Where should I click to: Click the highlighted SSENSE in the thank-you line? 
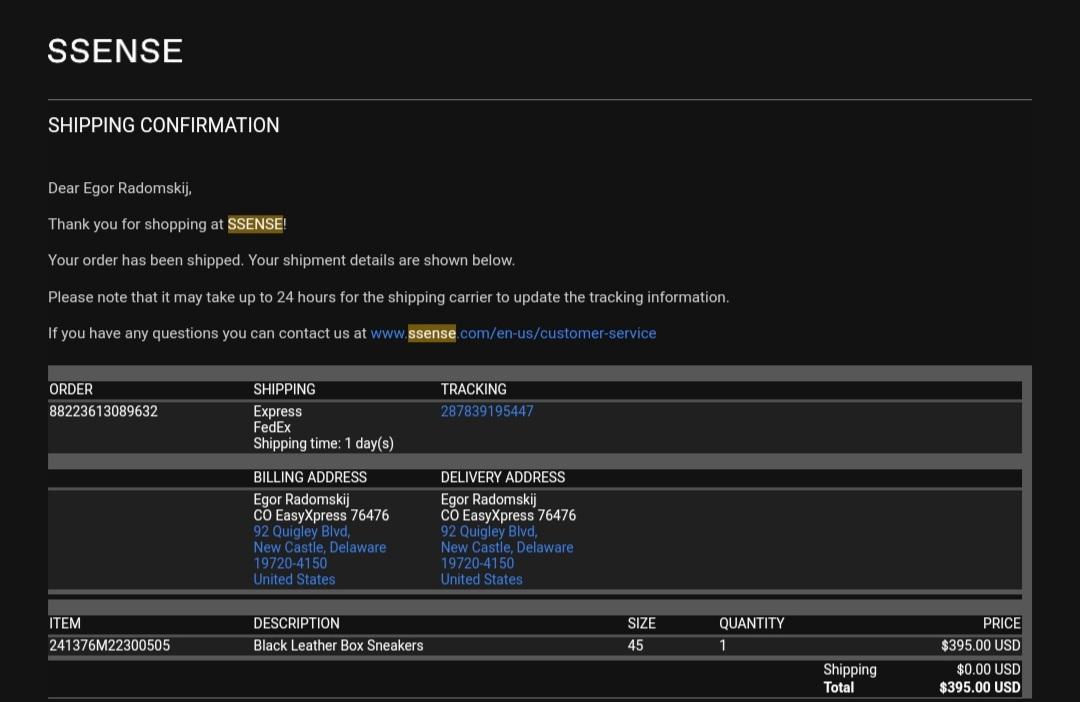point(255,224)
